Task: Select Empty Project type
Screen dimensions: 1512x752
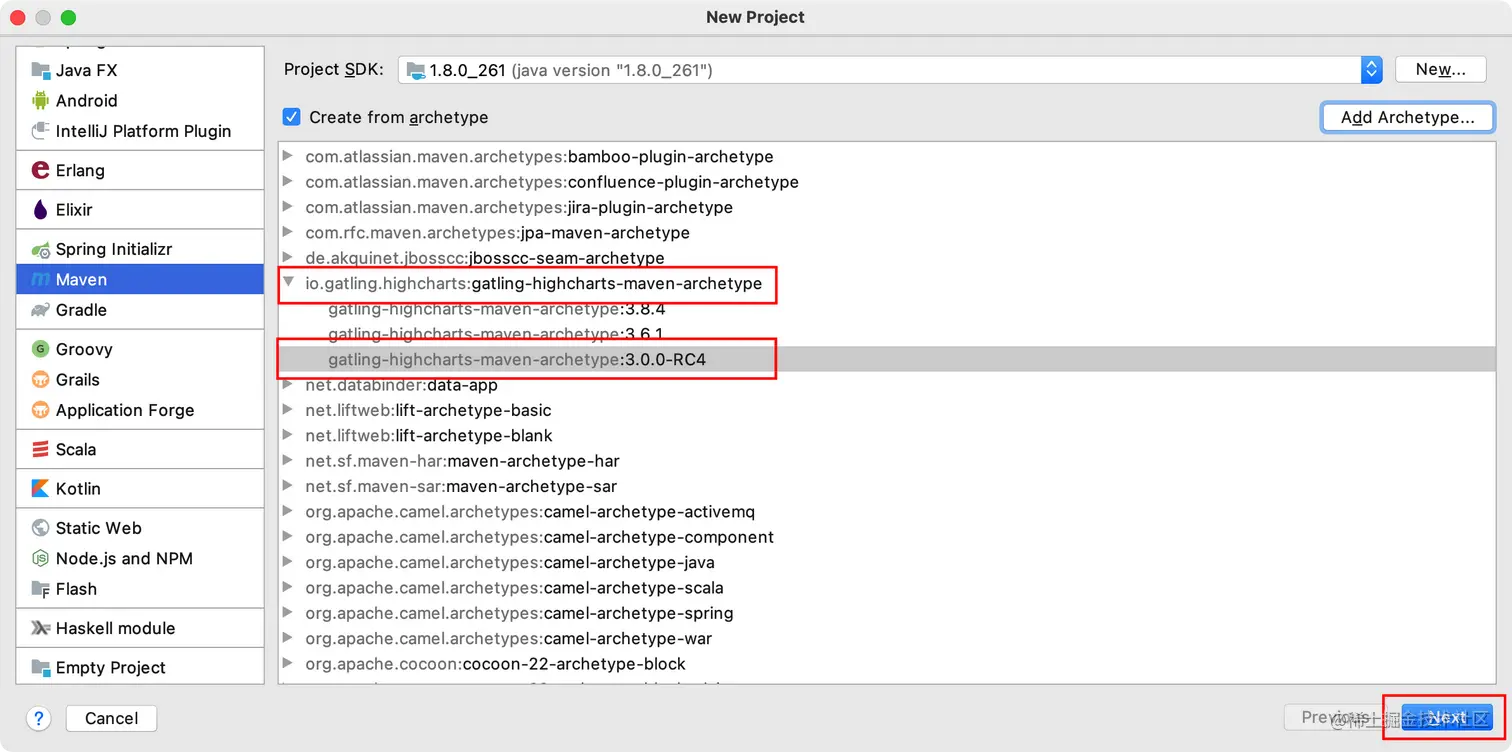Action: tap(140, 667)
